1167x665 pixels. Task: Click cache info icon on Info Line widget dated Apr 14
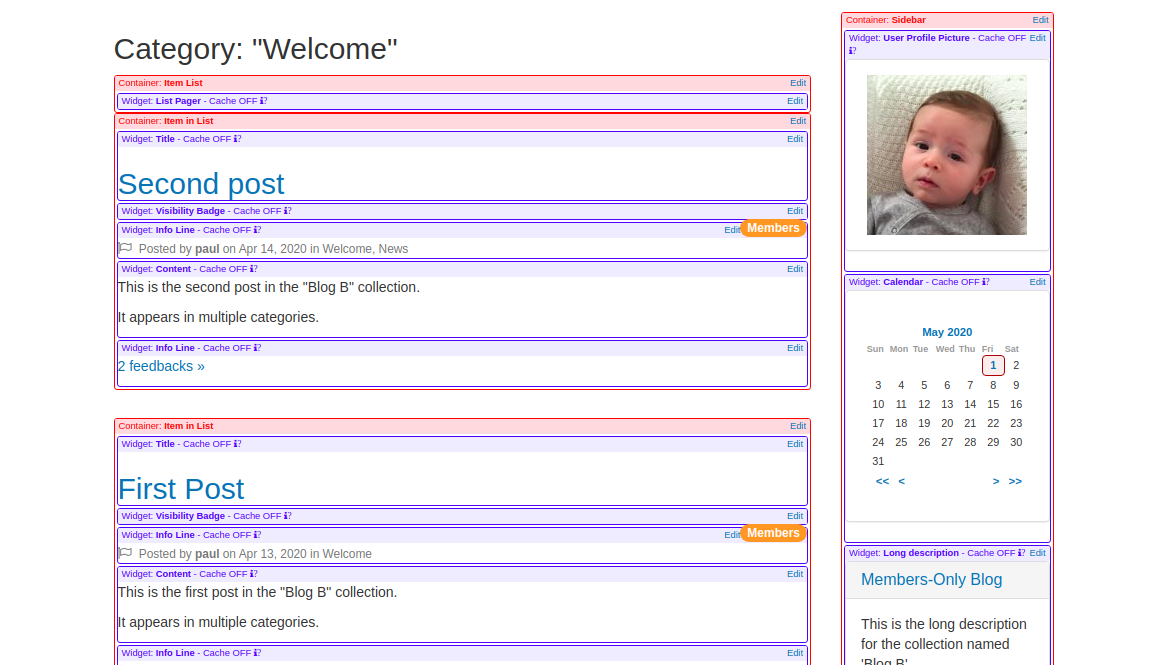(x=258, y=231)
